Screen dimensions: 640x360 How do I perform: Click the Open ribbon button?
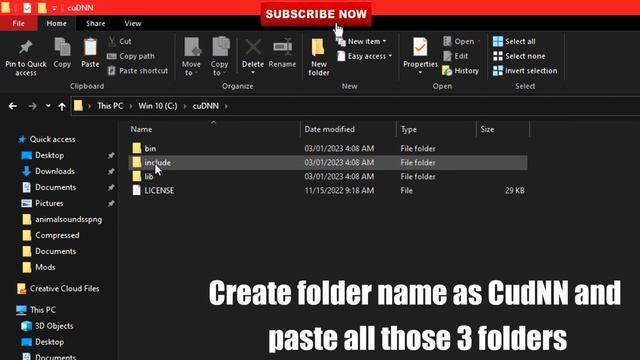pyautogui.click(x=461, y=41)
